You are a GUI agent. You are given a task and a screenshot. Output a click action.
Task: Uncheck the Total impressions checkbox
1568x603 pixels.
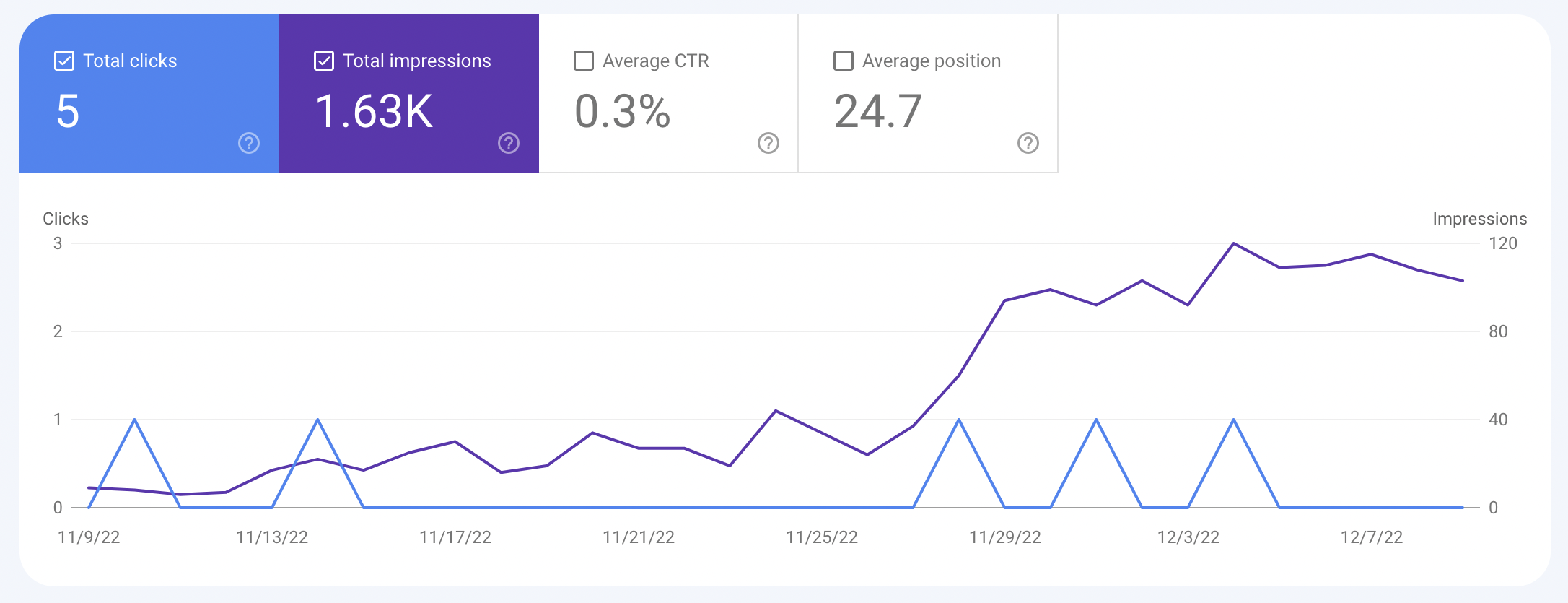pyautogui.click(x=324, y=61)
